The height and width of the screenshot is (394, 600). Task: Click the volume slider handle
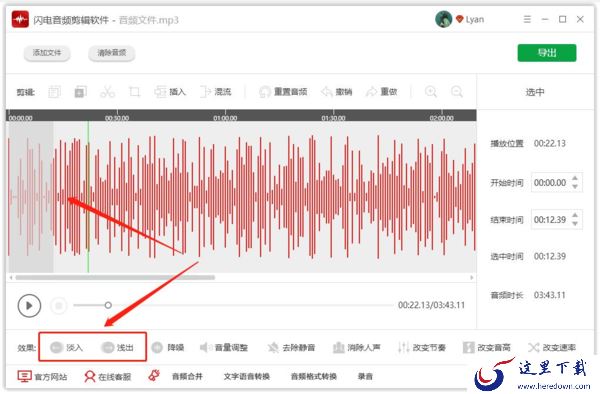pos(108,305)
